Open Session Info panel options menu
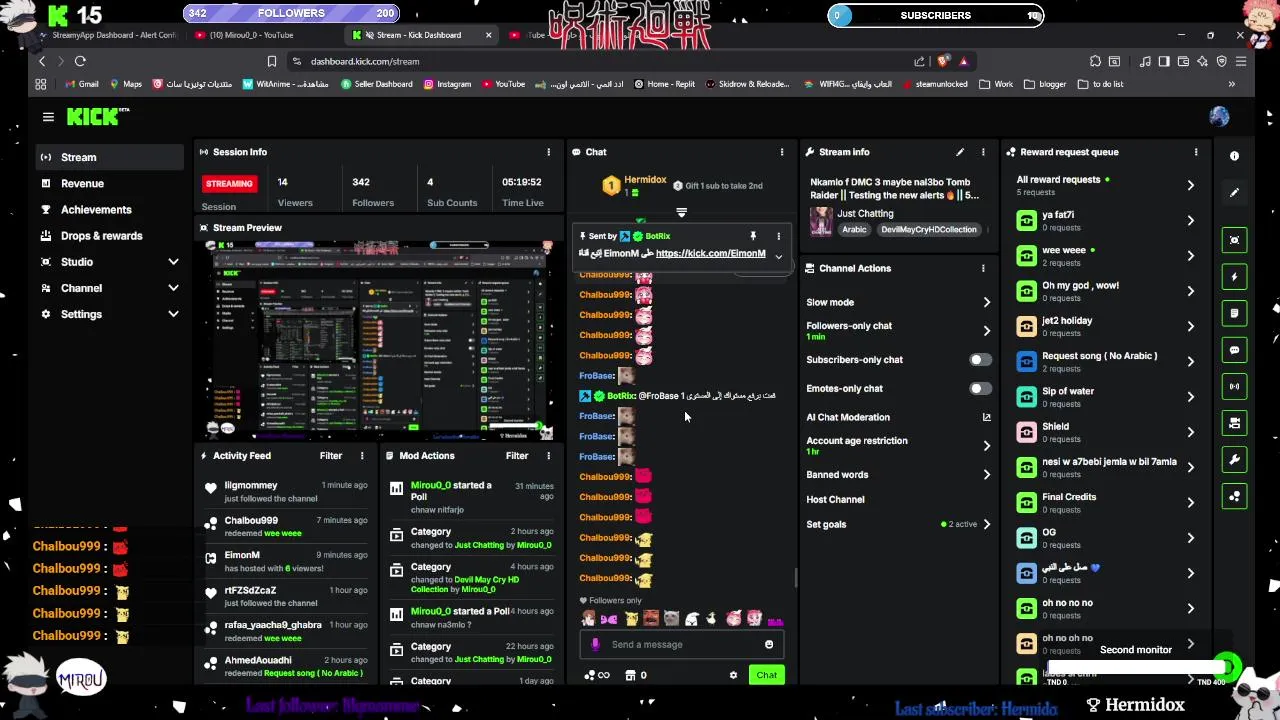The width and height of the screenshot is (1280, 720). (x=548, y=152)
